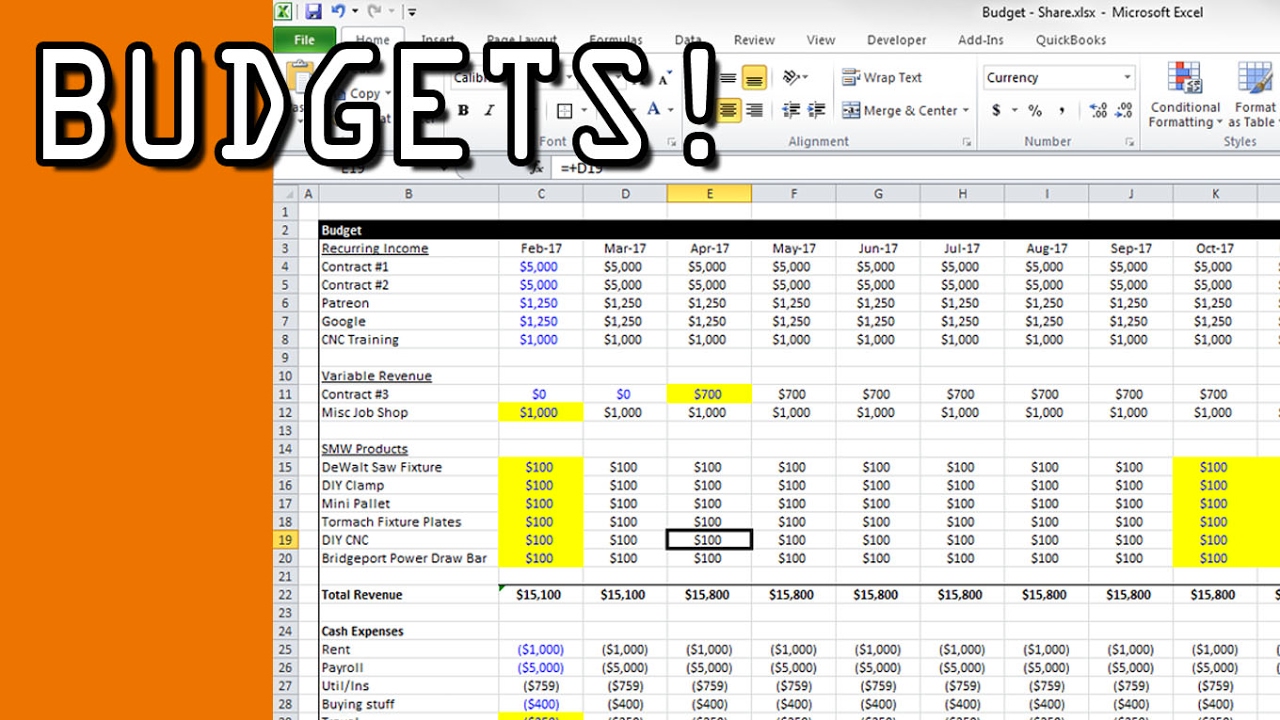Toggle Bold formatting
Screen dimensions: 1280x720
462,110
